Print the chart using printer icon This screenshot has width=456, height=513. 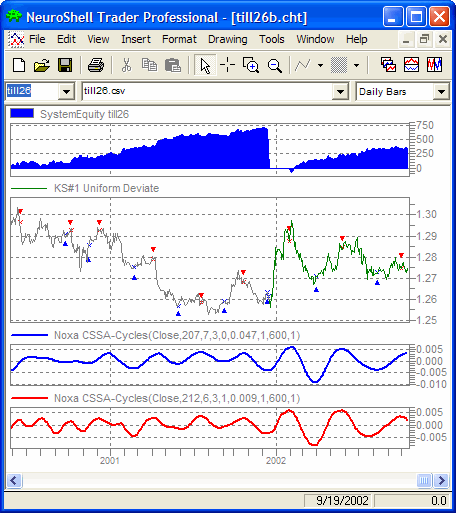96,65
